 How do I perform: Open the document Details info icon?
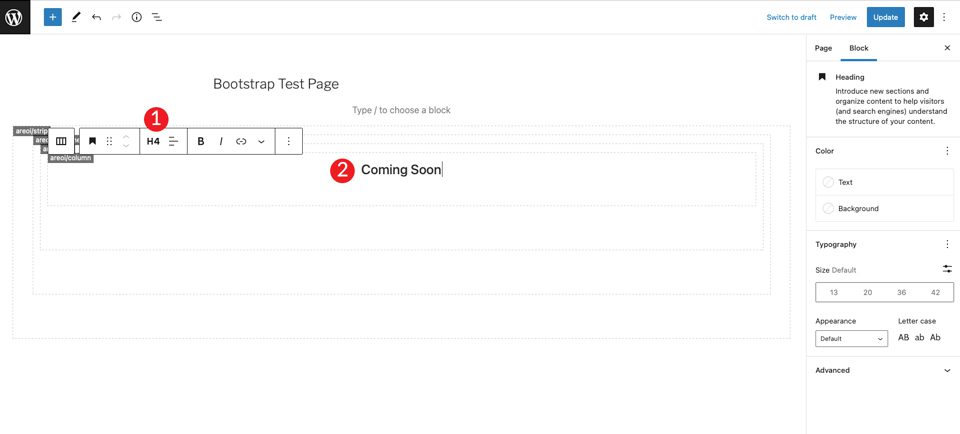click(136, 17)
